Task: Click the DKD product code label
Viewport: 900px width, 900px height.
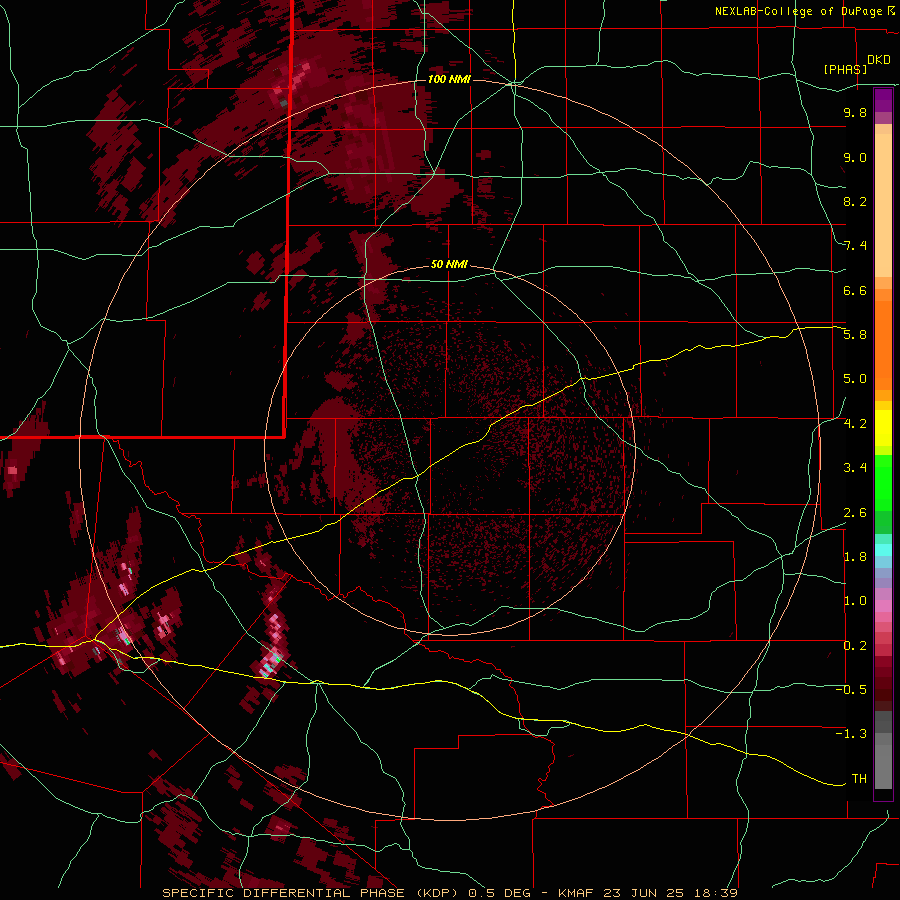Action: (879, 60)
